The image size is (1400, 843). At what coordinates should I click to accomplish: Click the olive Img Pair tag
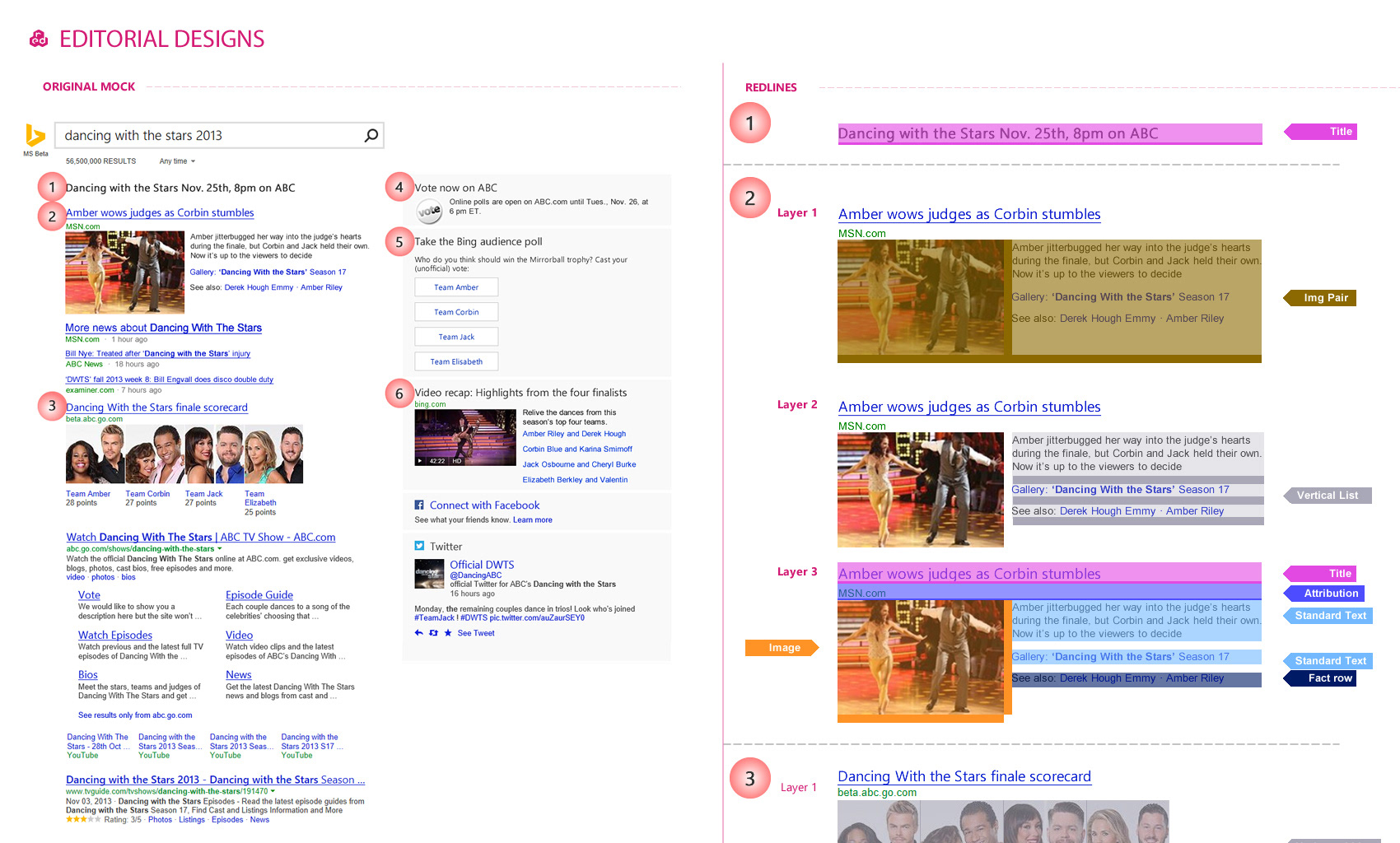[1319, 298]
